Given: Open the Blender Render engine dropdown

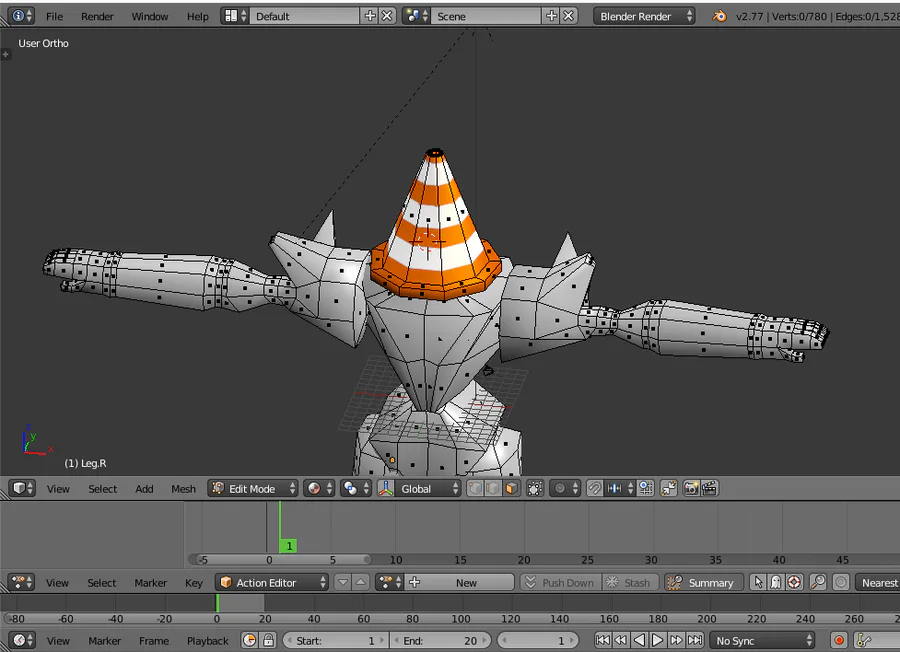Looking at the screenshot, I should (644, 16).
